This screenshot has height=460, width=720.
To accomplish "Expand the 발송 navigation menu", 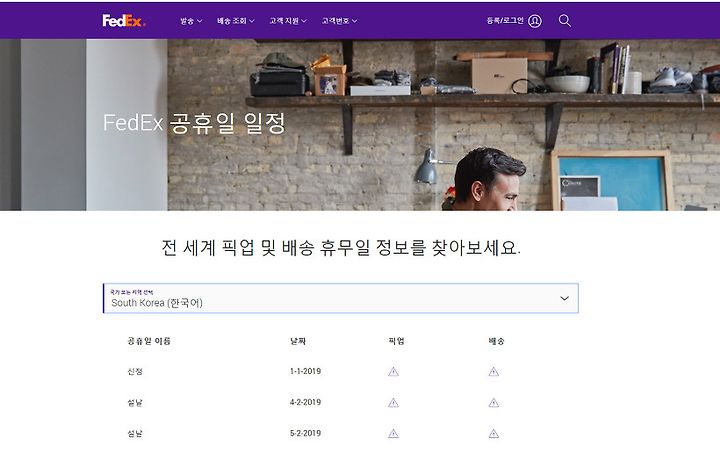I will (x=191, y=21).
